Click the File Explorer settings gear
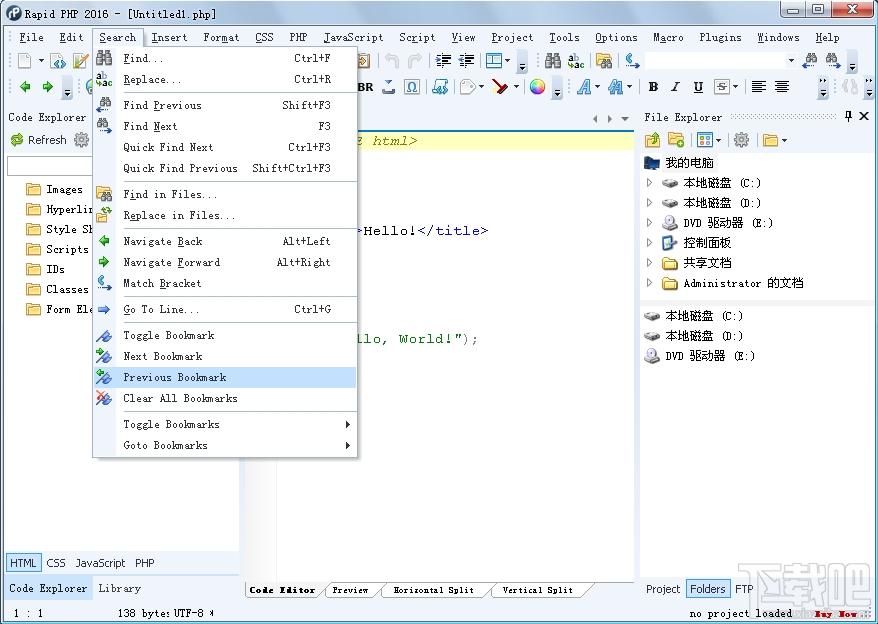The width and height of the screenshot is (878, 624). pos(741,140)
